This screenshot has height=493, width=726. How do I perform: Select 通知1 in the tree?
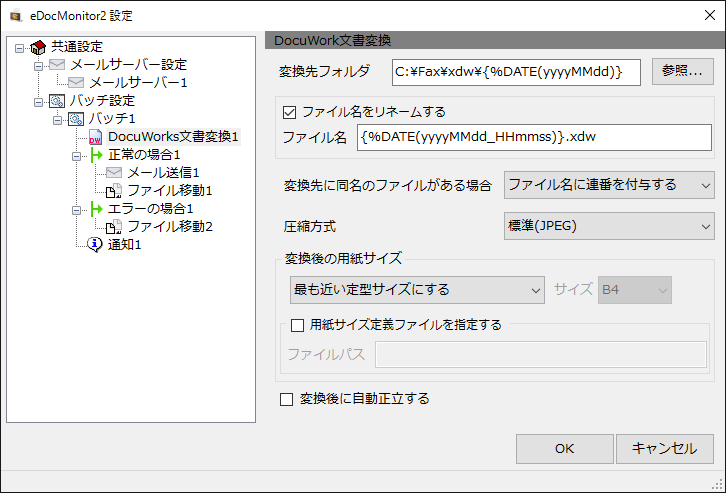pos(125,244)
